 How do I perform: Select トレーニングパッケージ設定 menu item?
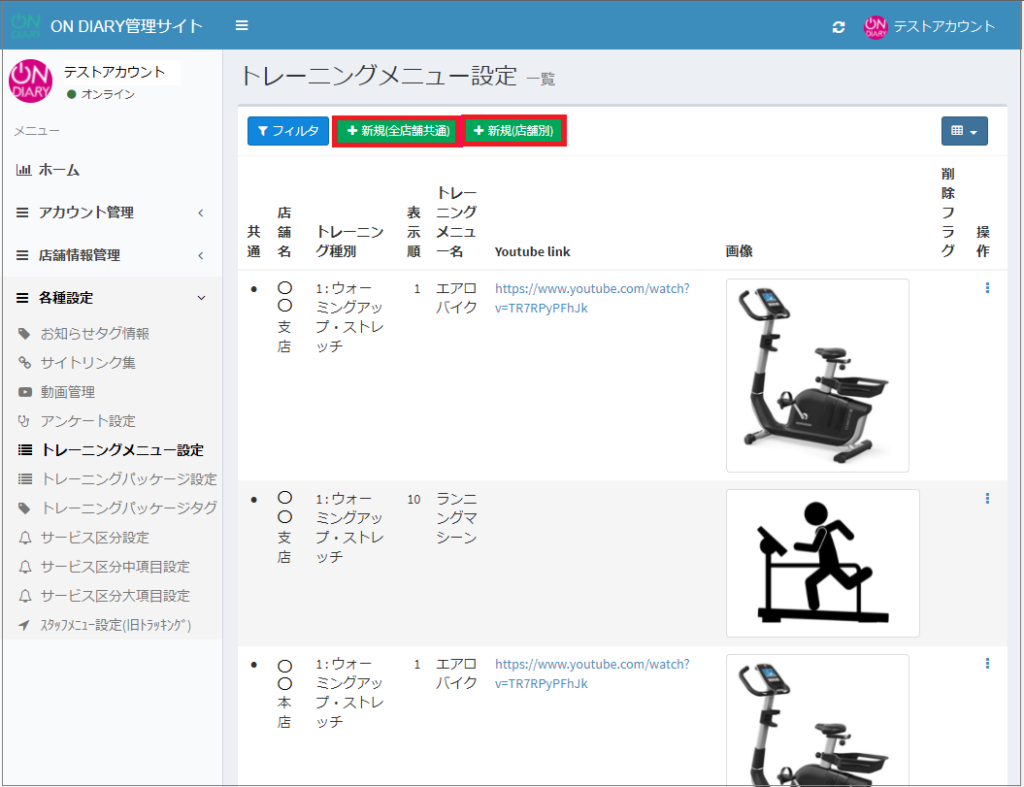[128, 479]
